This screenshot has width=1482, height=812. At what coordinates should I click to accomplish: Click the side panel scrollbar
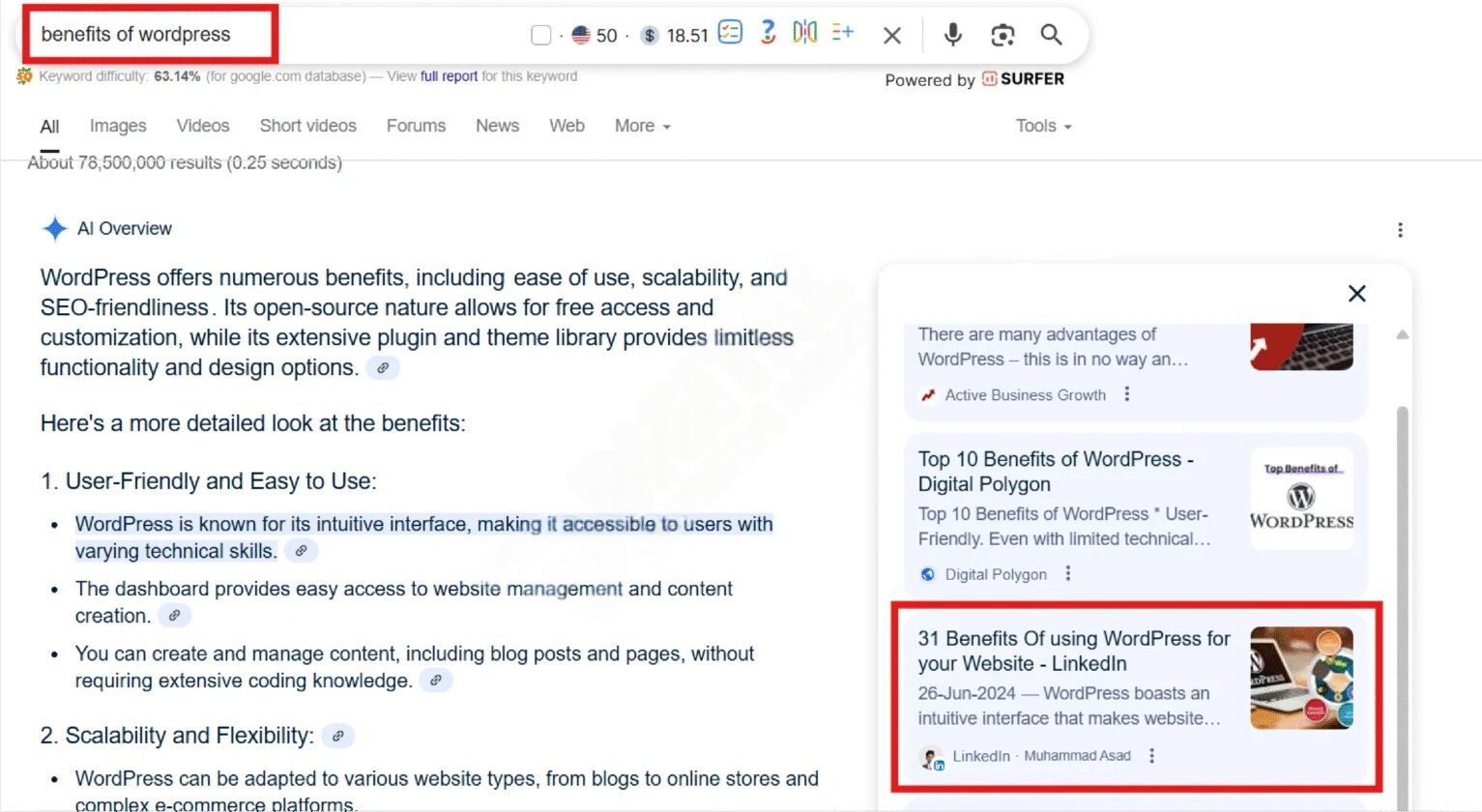click(1401, 580)
